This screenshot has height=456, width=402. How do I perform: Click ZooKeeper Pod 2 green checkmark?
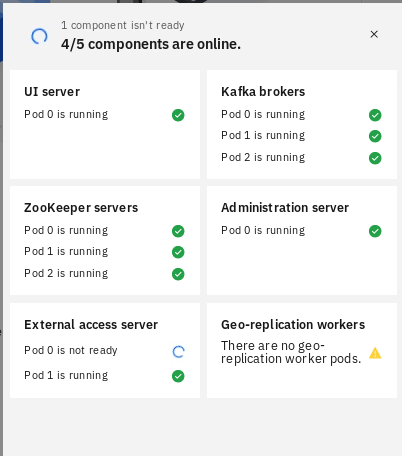(x=178, y=274)
